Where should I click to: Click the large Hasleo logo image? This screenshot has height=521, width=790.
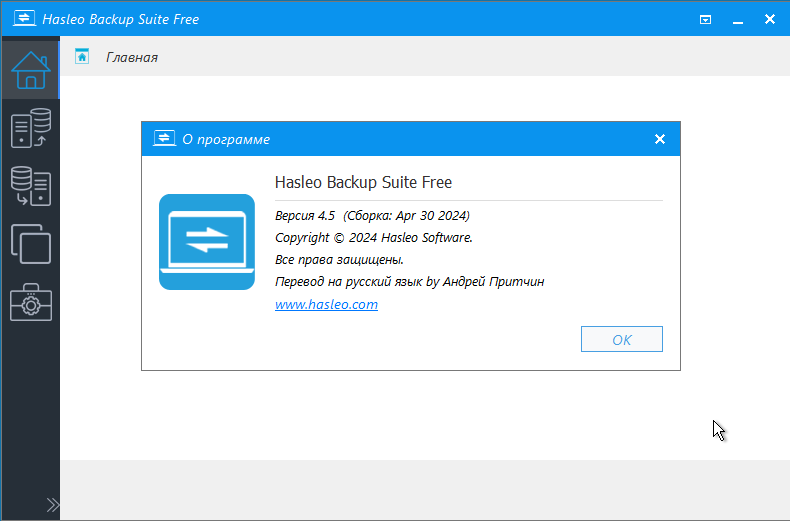[207, 242]
